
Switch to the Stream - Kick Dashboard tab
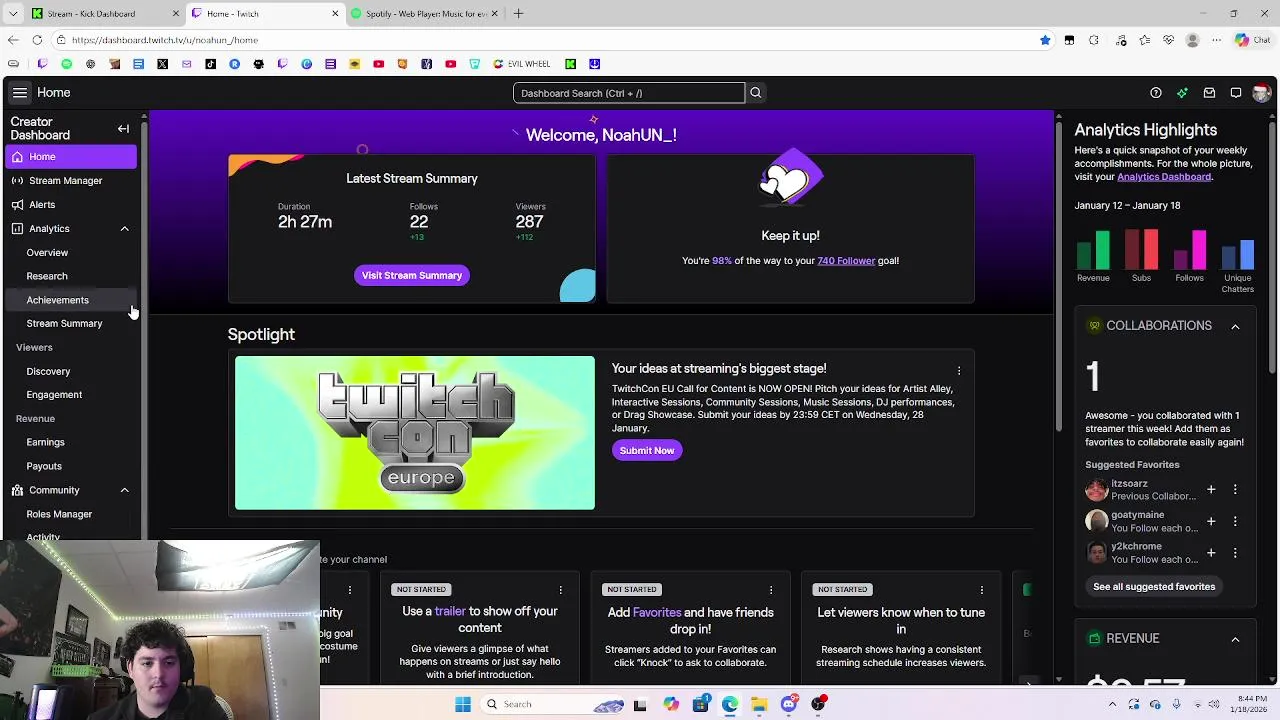pyautogui.click(x=105, y=14)
